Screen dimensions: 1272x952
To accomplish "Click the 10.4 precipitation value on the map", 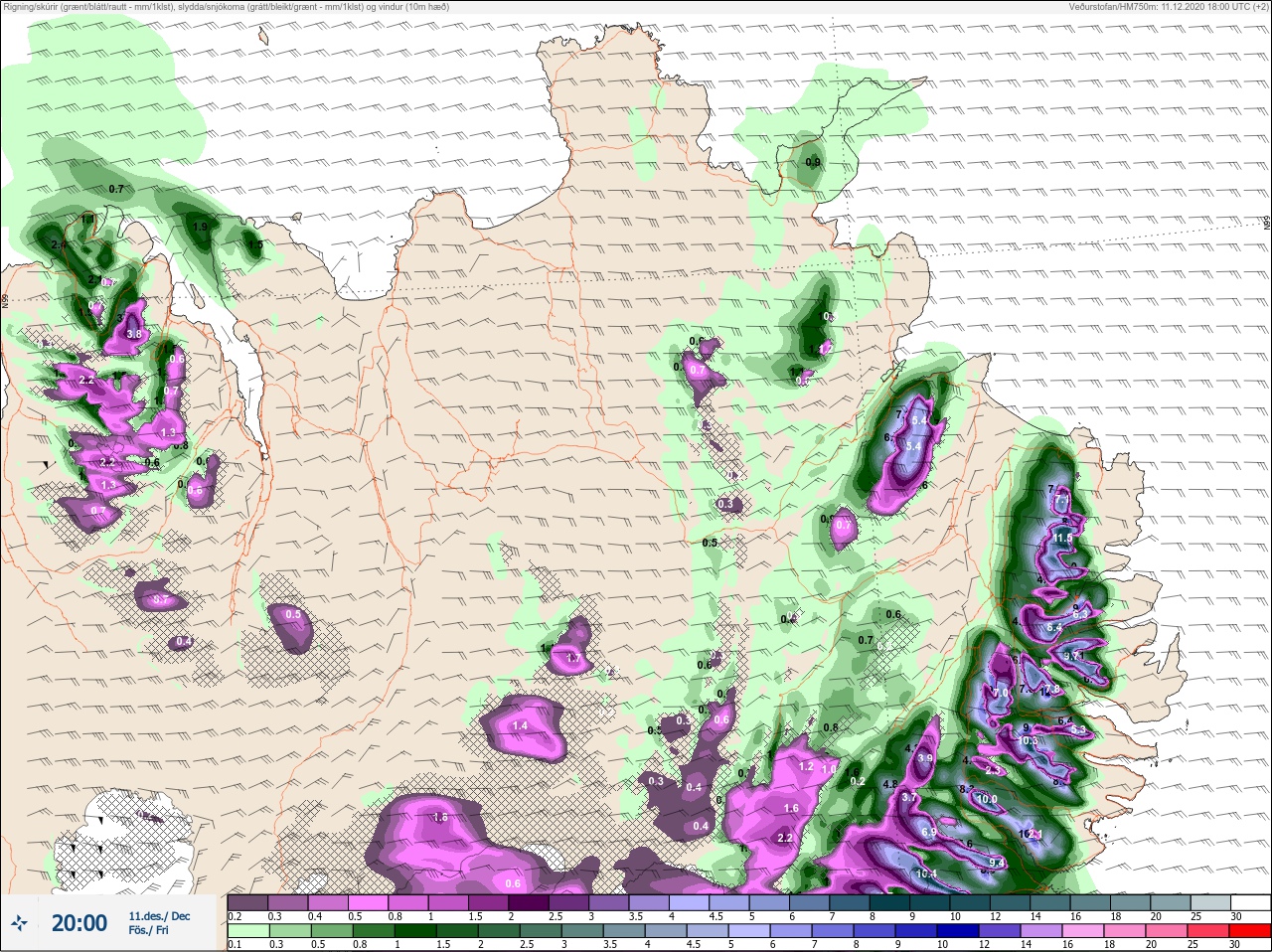I will point(926,874).
